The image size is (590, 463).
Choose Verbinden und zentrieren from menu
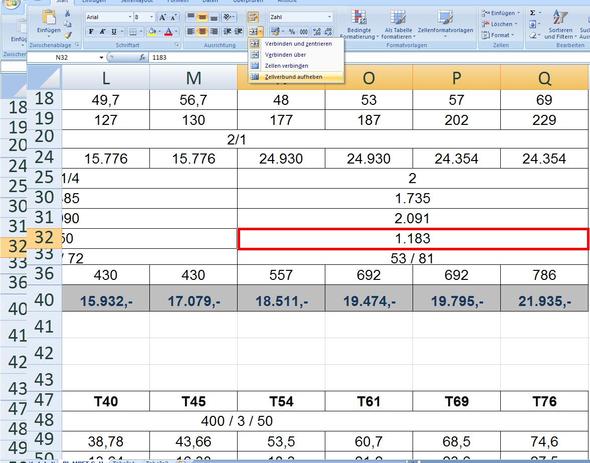[x=296, y=44]
